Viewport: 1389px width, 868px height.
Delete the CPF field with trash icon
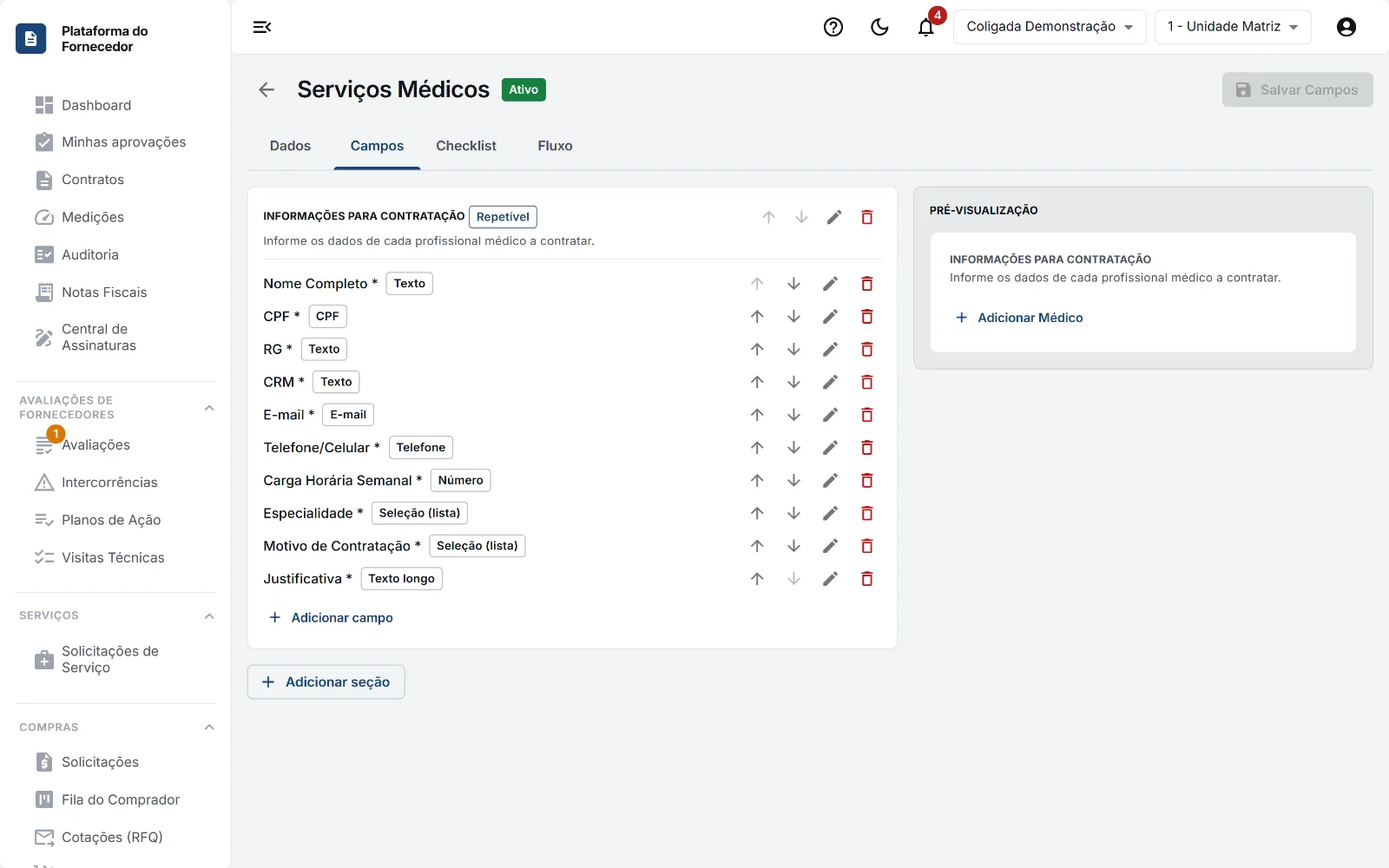(x=866, y=317)
